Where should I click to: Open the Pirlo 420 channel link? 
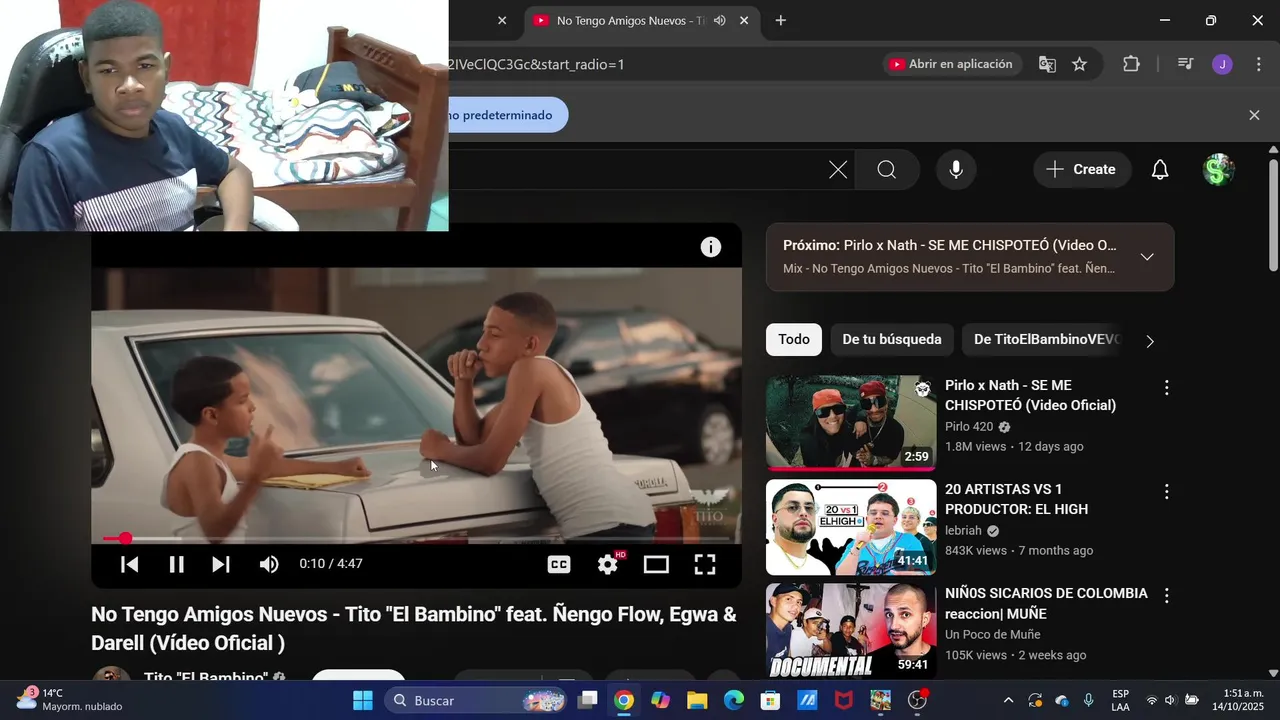969,426
